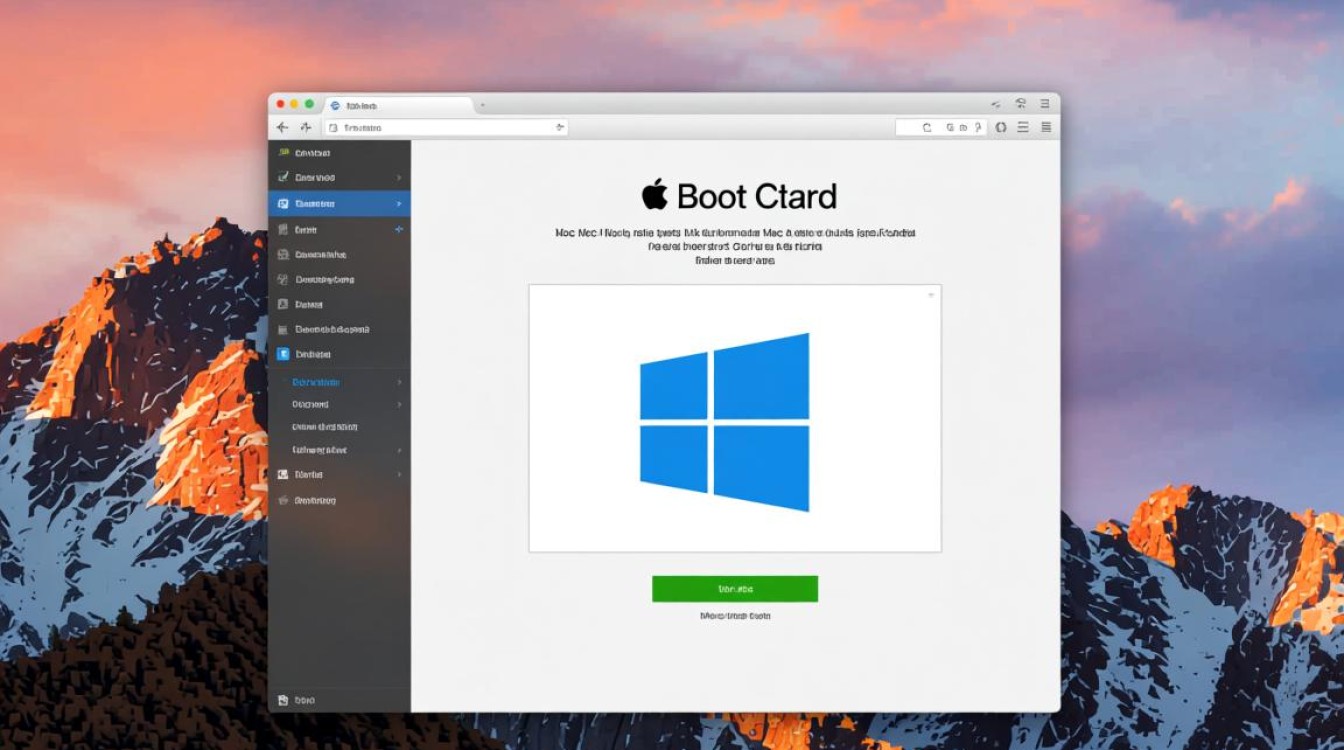Image resolution: width=1344 pixels, height=750 pixels.
Task: Click the green button below the Windows logo
Action: [x=734, y=589]
